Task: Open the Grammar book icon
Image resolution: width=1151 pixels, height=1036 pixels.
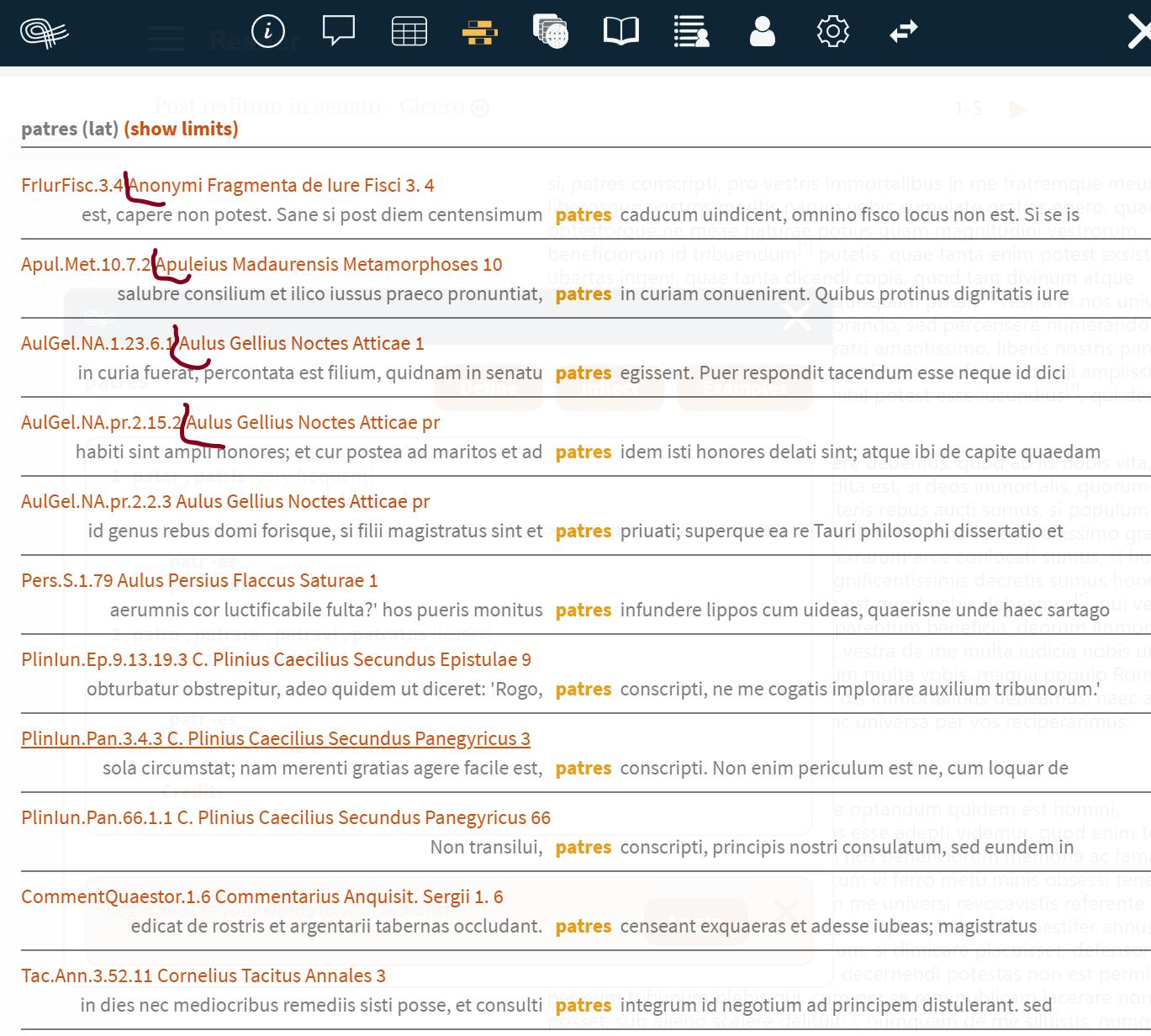Action: [x=620, y=32]
